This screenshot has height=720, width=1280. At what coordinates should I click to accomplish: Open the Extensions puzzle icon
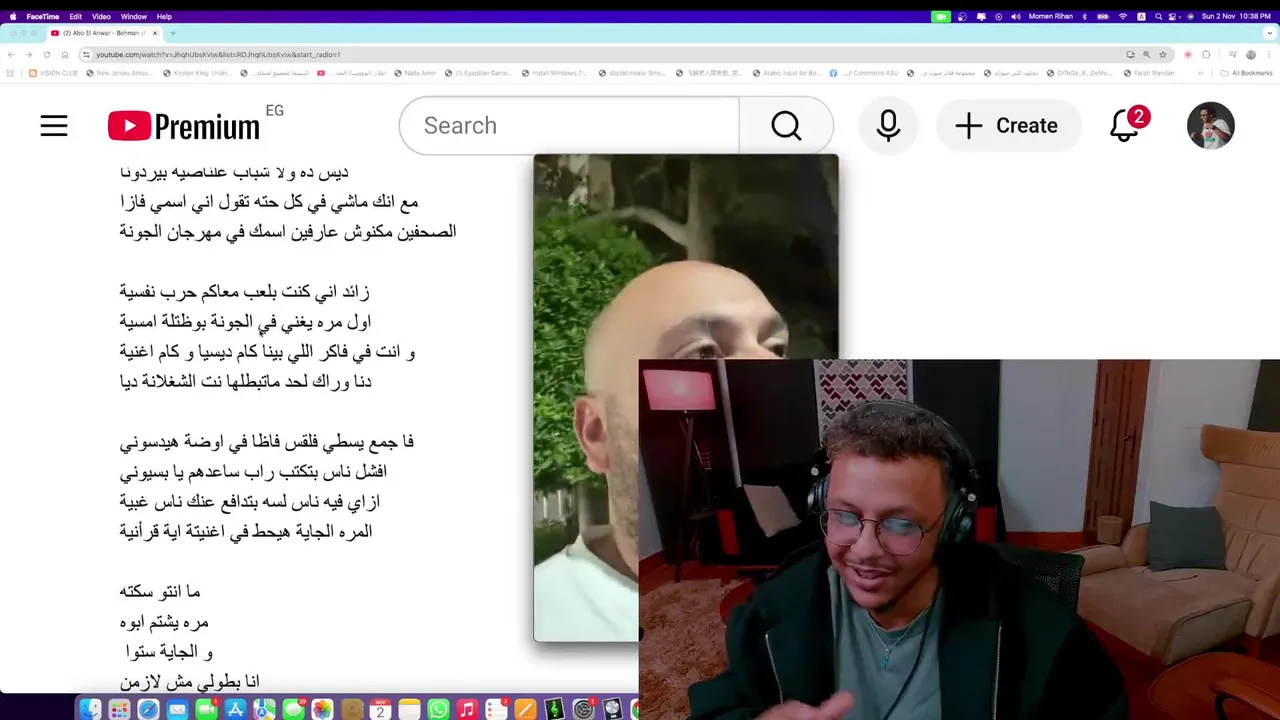pyautogui.click(x=1206, y=54)
